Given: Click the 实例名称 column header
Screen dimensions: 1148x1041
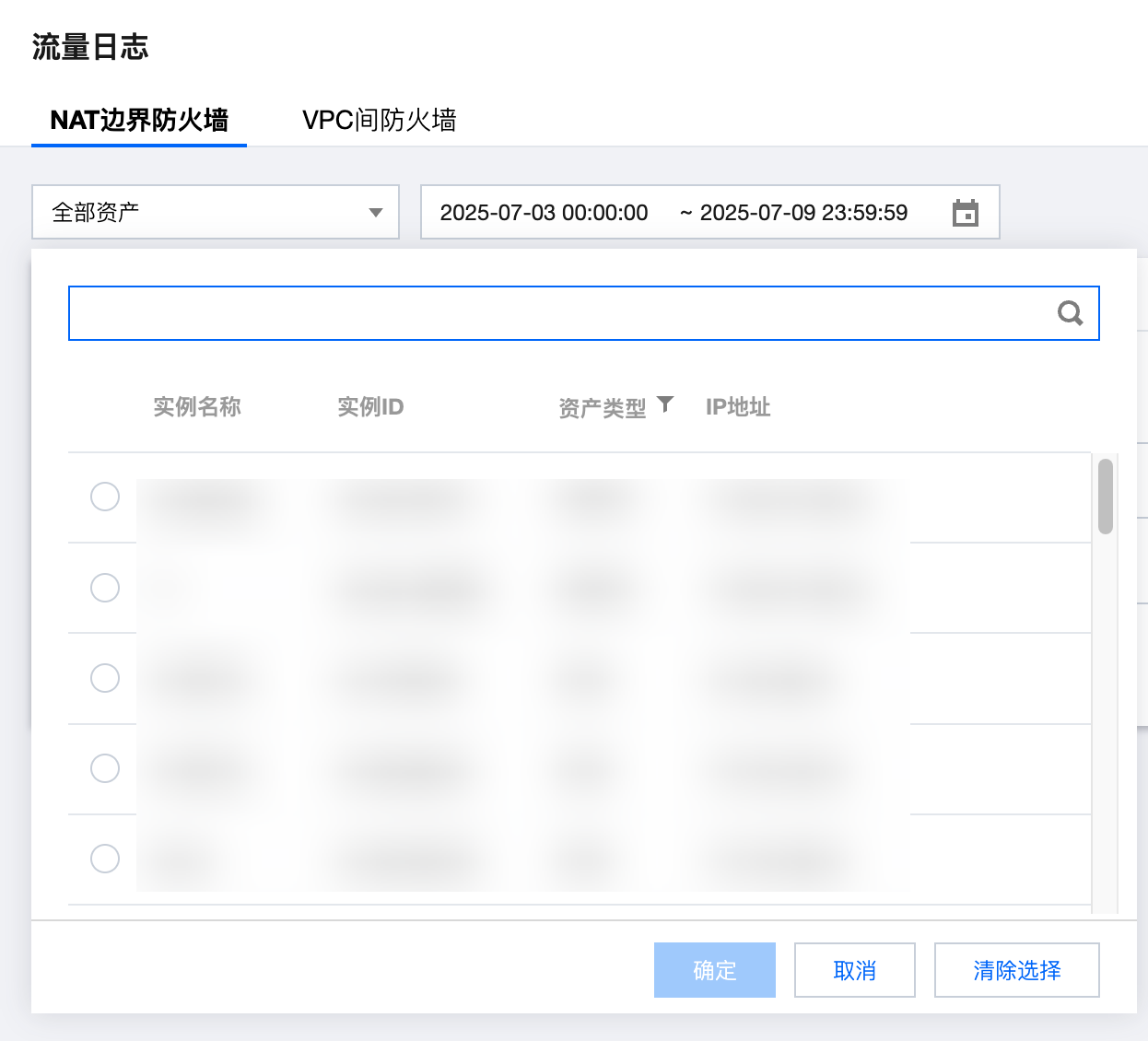Looking at the screenshot, I should coord(197,407).
